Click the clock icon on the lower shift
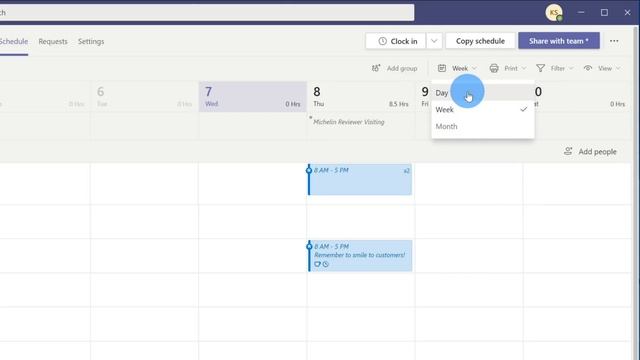The height and width of the screenshot is (360, 640). tap(326, 264)
